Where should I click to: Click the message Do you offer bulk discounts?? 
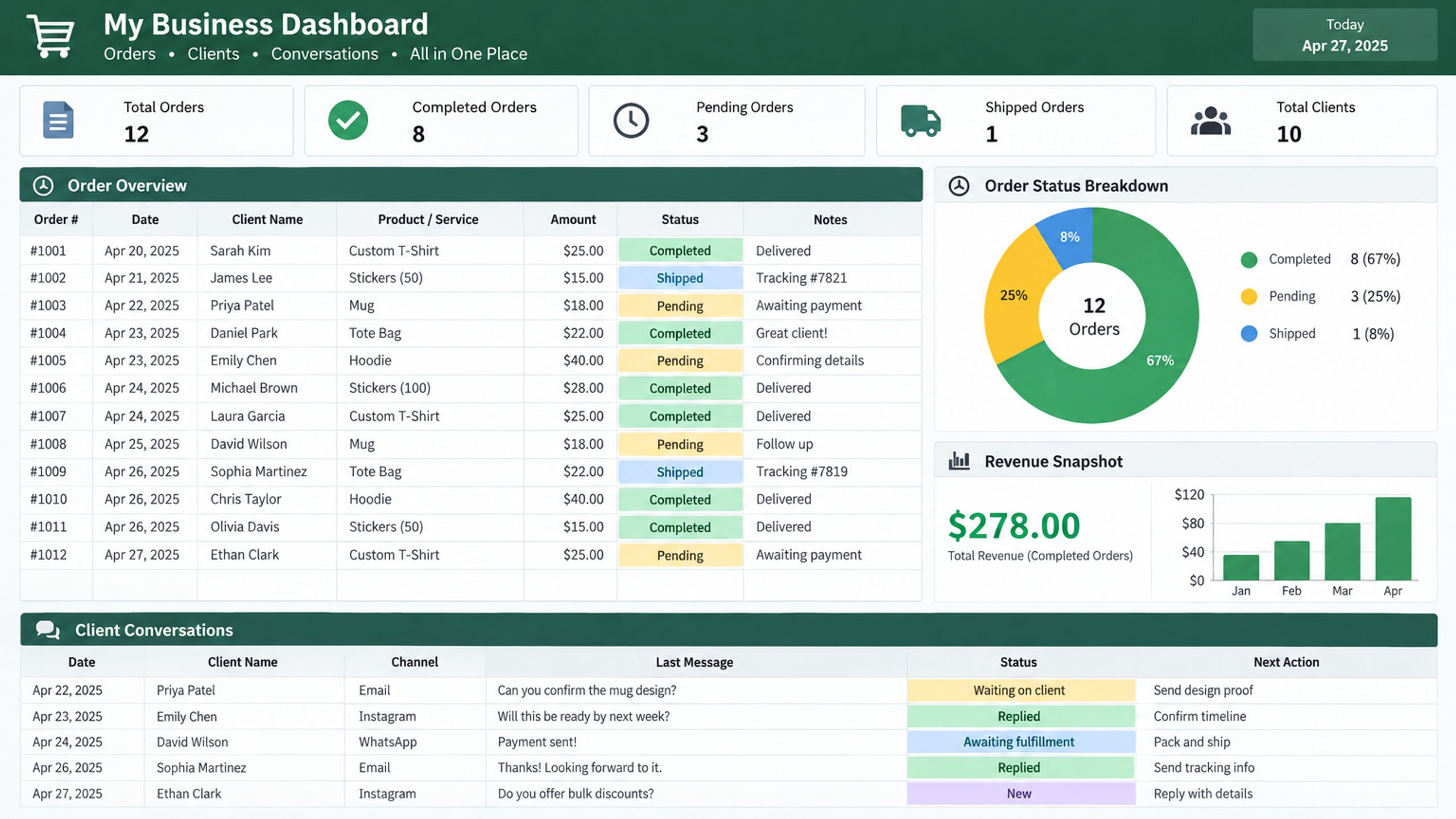pyautogui.click(x=576, y=794)
